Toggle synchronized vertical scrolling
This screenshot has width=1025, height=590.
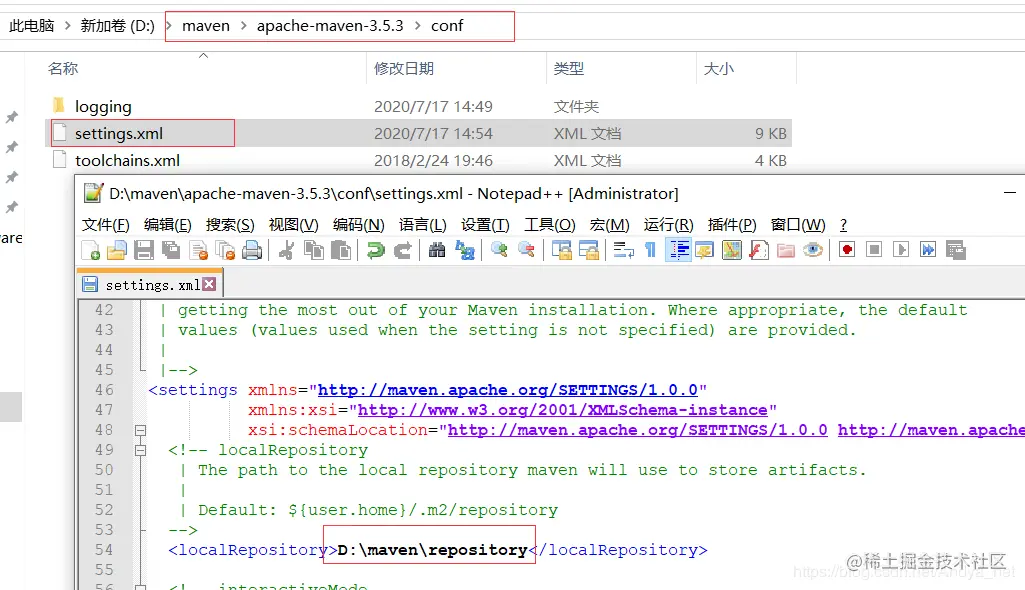pyautogui.click(x=562, y=250)
